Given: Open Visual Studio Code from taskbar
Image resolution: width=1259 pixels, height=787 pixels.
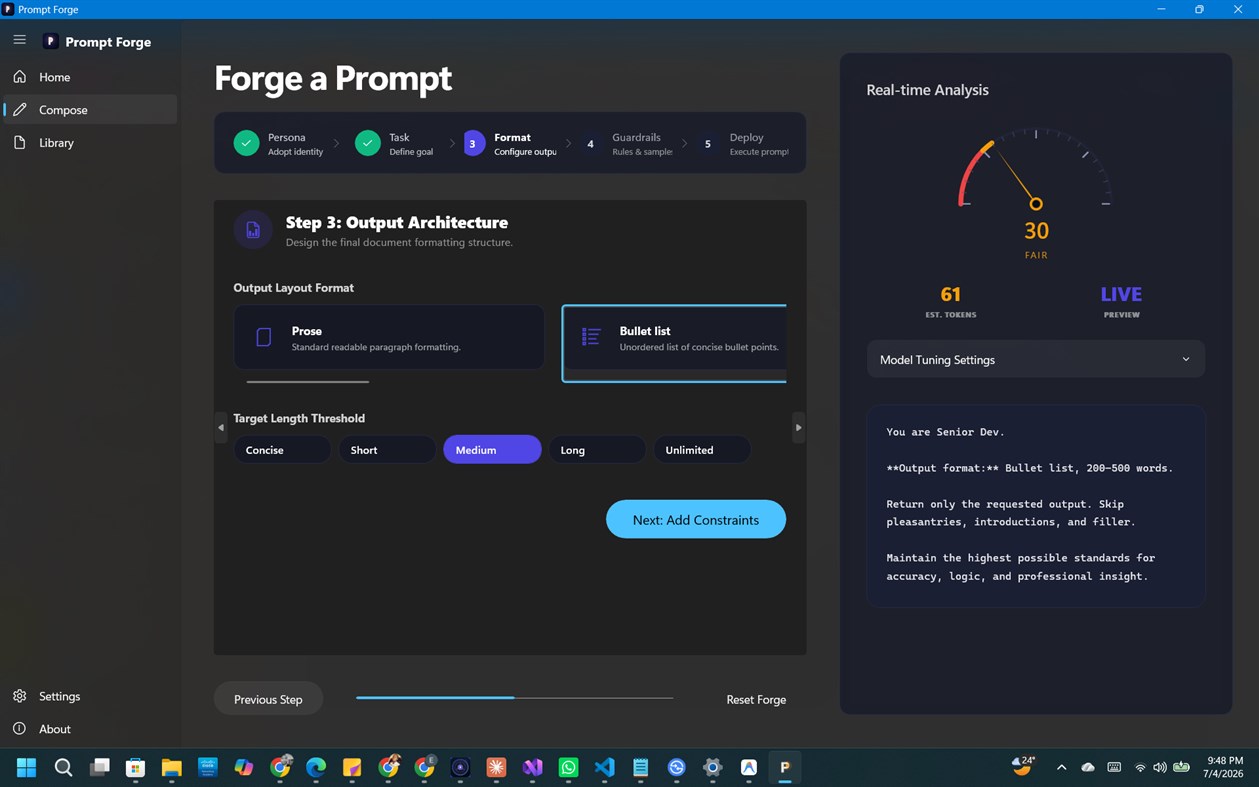Looking at the screenshot, I should coord(604,767).
